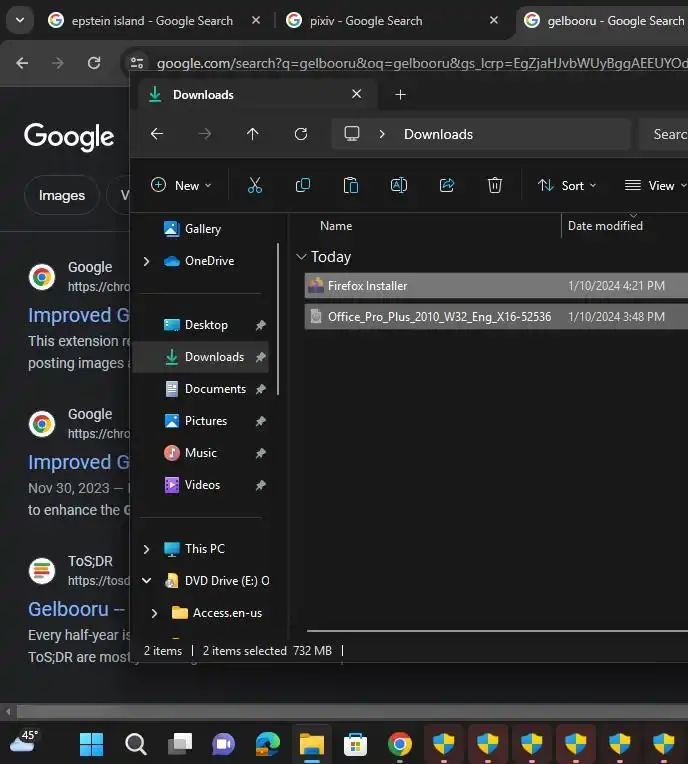Reload the Chrome page
688x764 pixels.
pos(94,63)
